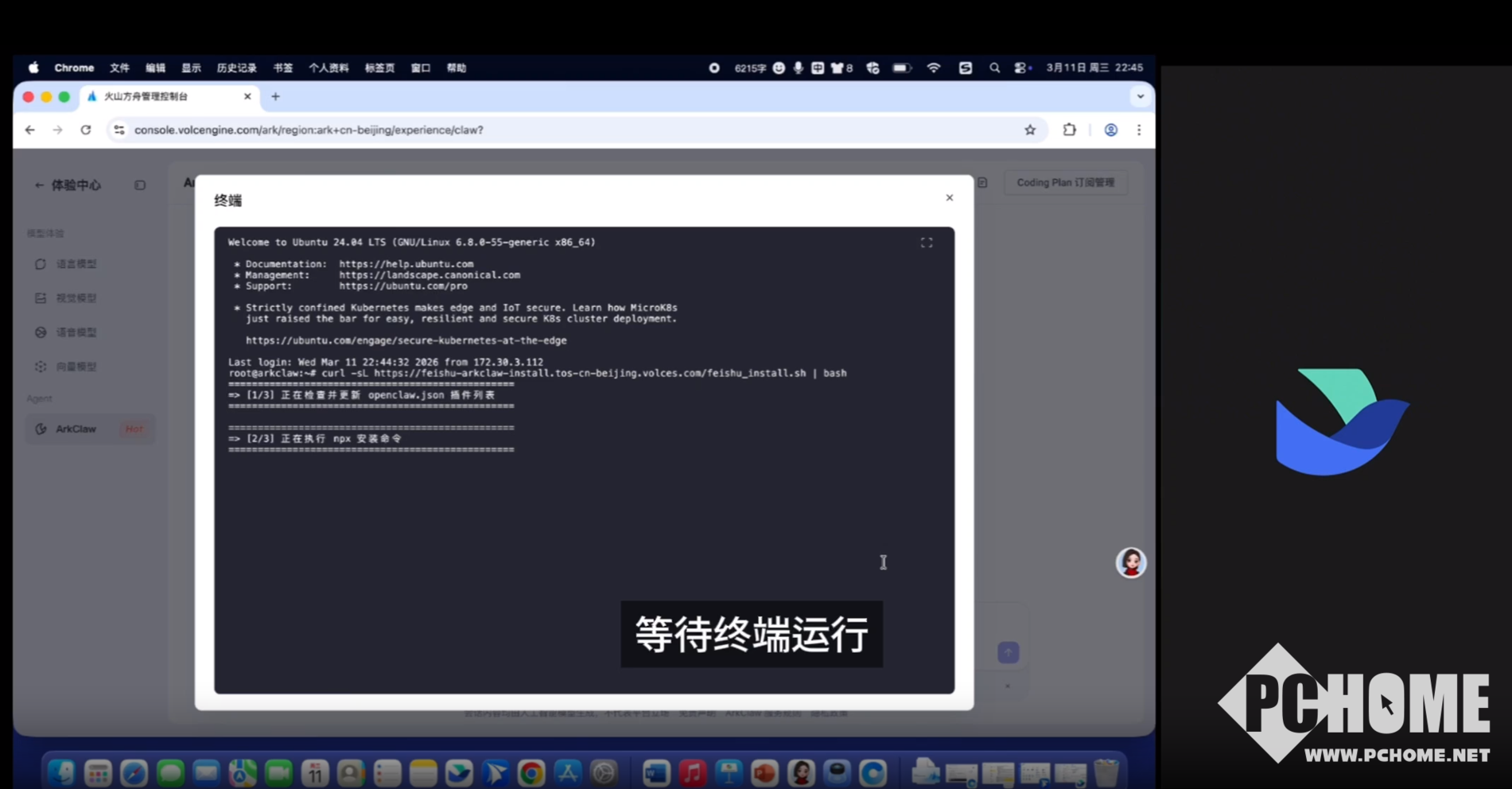Click the address bar URL
Viewport: 1512px width, 789px height.
coord(309,130)
